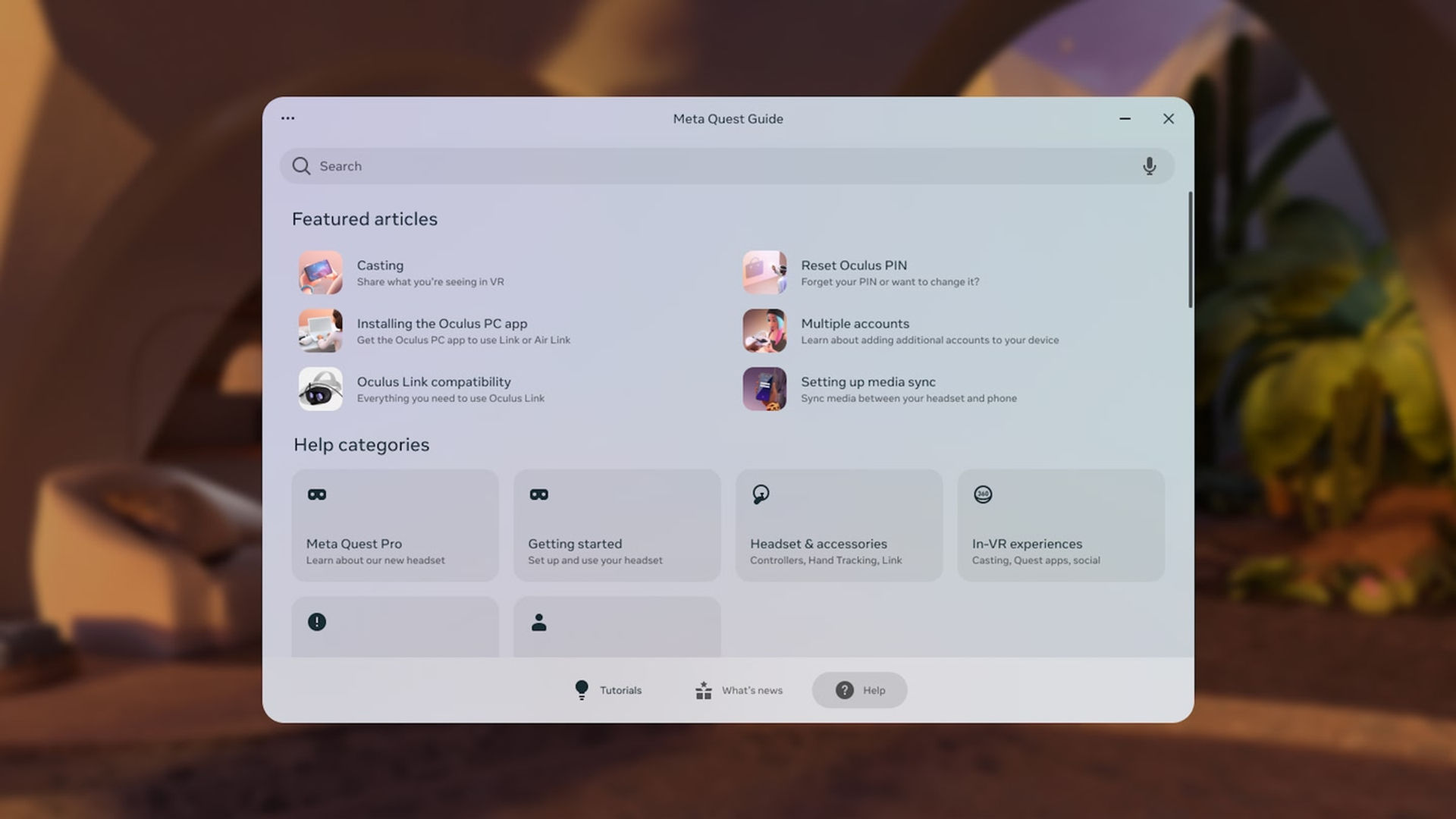Click 'Share what you're seeing in VR' text
The height and width of the screenshot is (819, 1456).
coord(430,282)
